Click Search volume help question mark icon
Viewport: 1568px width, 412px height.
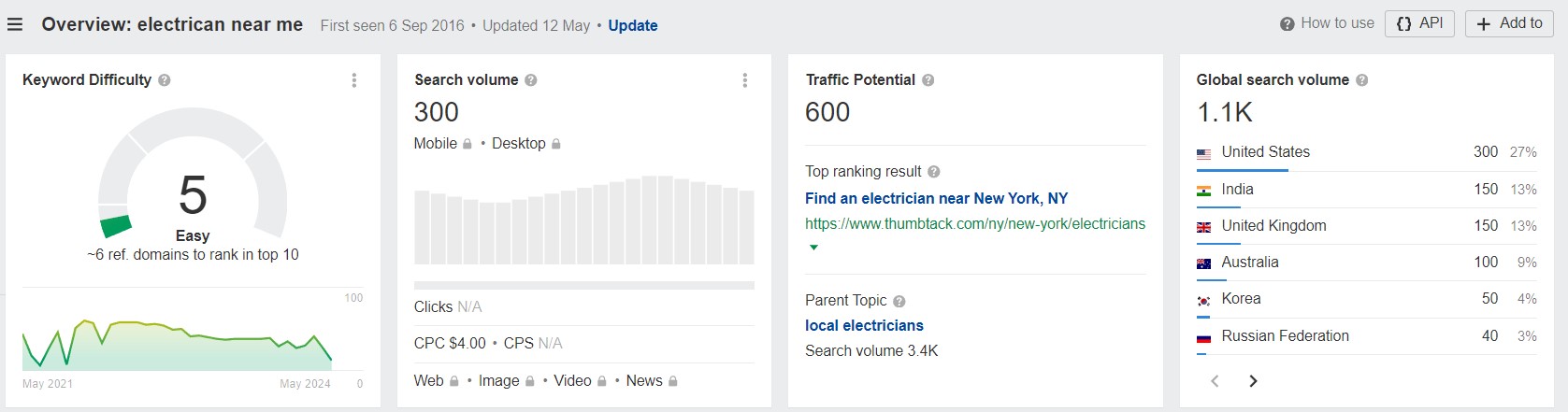531,80
